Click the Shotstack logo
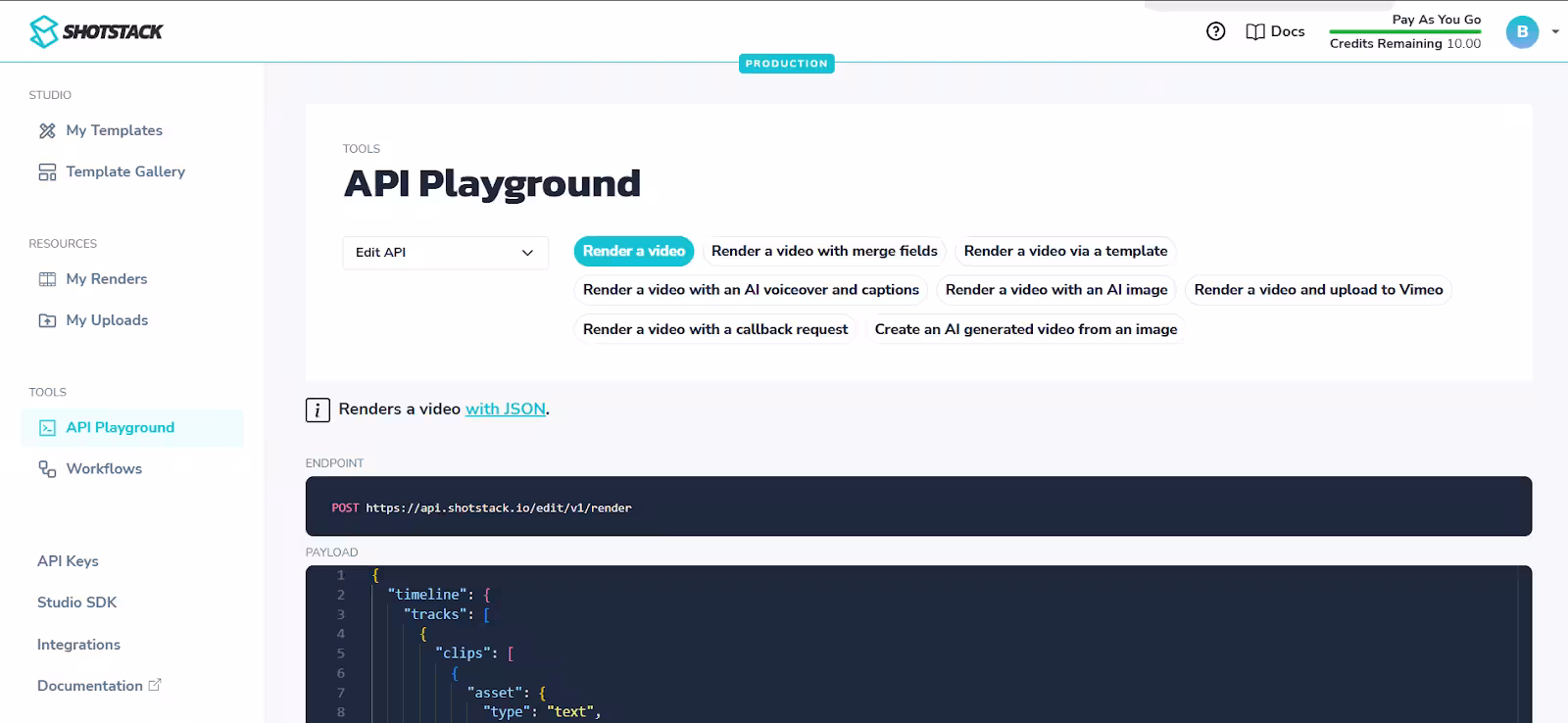Viewport: 1568px width, 723px height. pos(96,31)
